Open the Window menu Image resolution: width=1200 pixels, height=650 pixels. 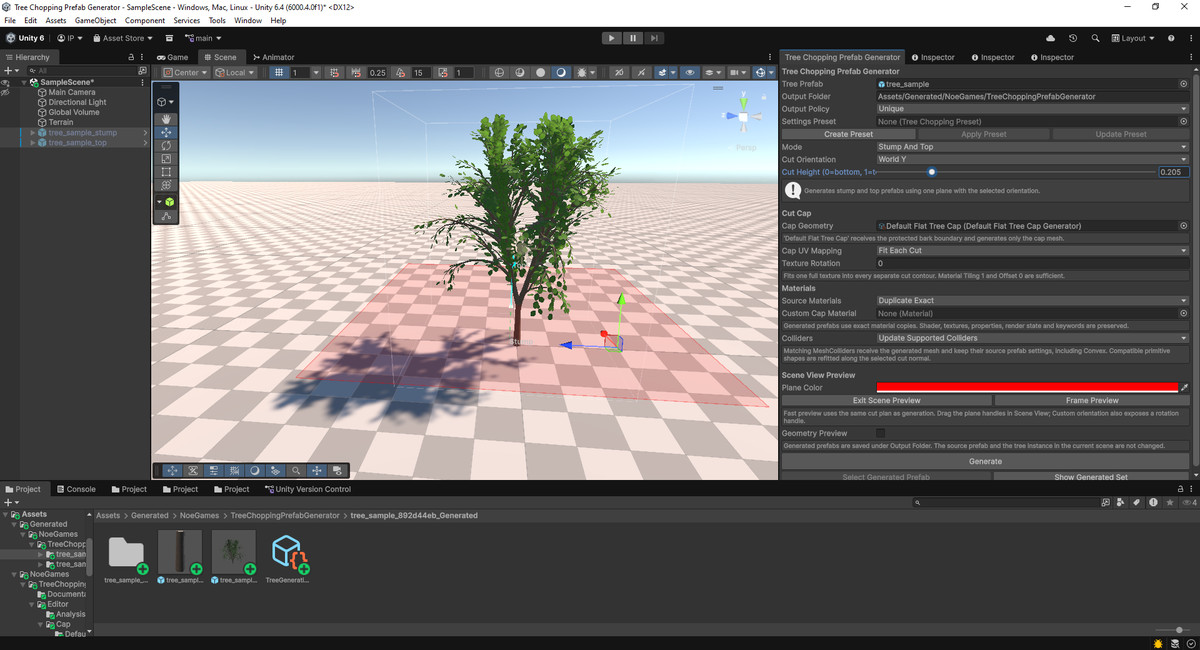tap(248, 20)
